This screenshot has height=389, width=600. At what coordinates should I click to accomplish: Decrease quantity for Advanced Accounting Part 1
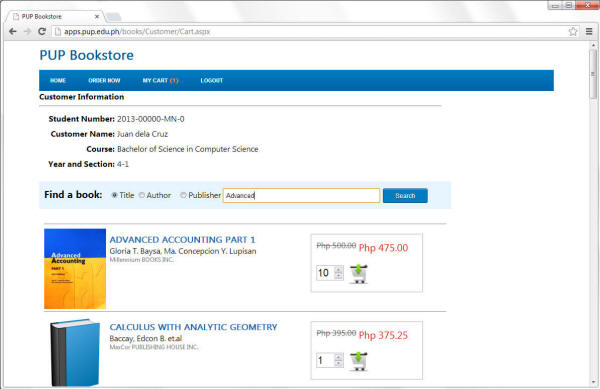coord(338,276)
